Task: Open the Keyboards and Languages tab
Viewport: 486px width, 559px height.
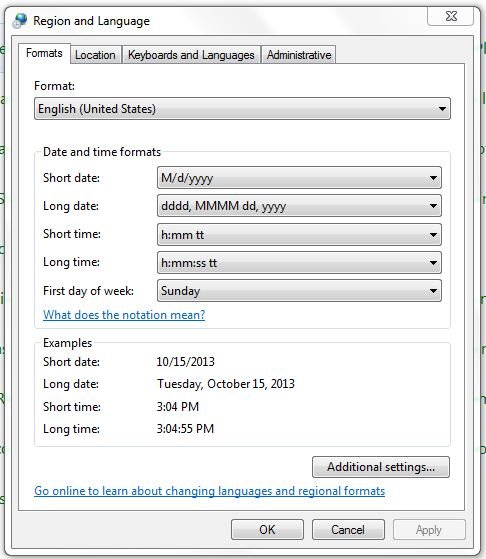Action: point(191,55)
